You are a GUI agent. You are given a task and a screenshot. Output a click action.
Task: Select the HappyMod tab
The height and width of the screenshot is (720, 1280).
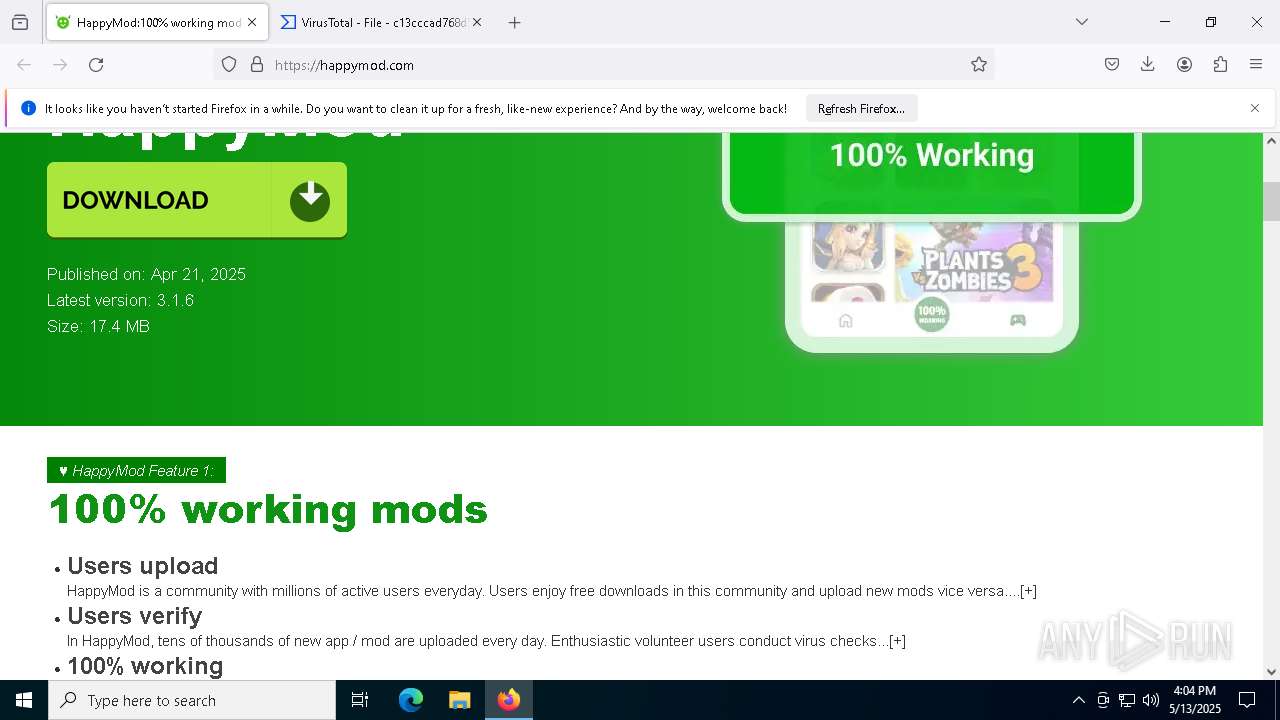pyautogui.click(x=156, y=22)
